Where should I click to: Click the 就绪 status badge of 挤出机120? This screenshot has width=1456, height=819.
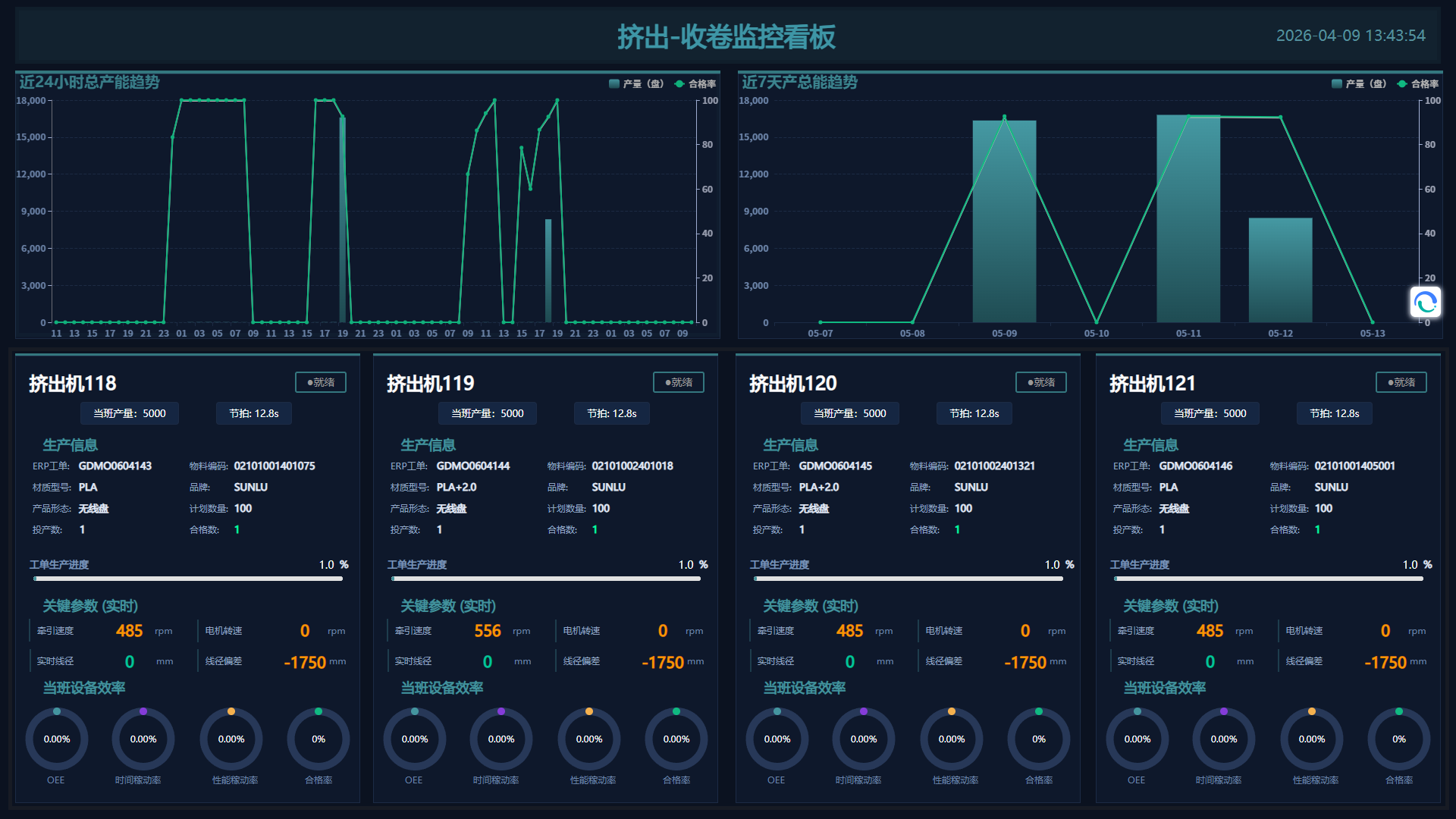(1041, 382)
